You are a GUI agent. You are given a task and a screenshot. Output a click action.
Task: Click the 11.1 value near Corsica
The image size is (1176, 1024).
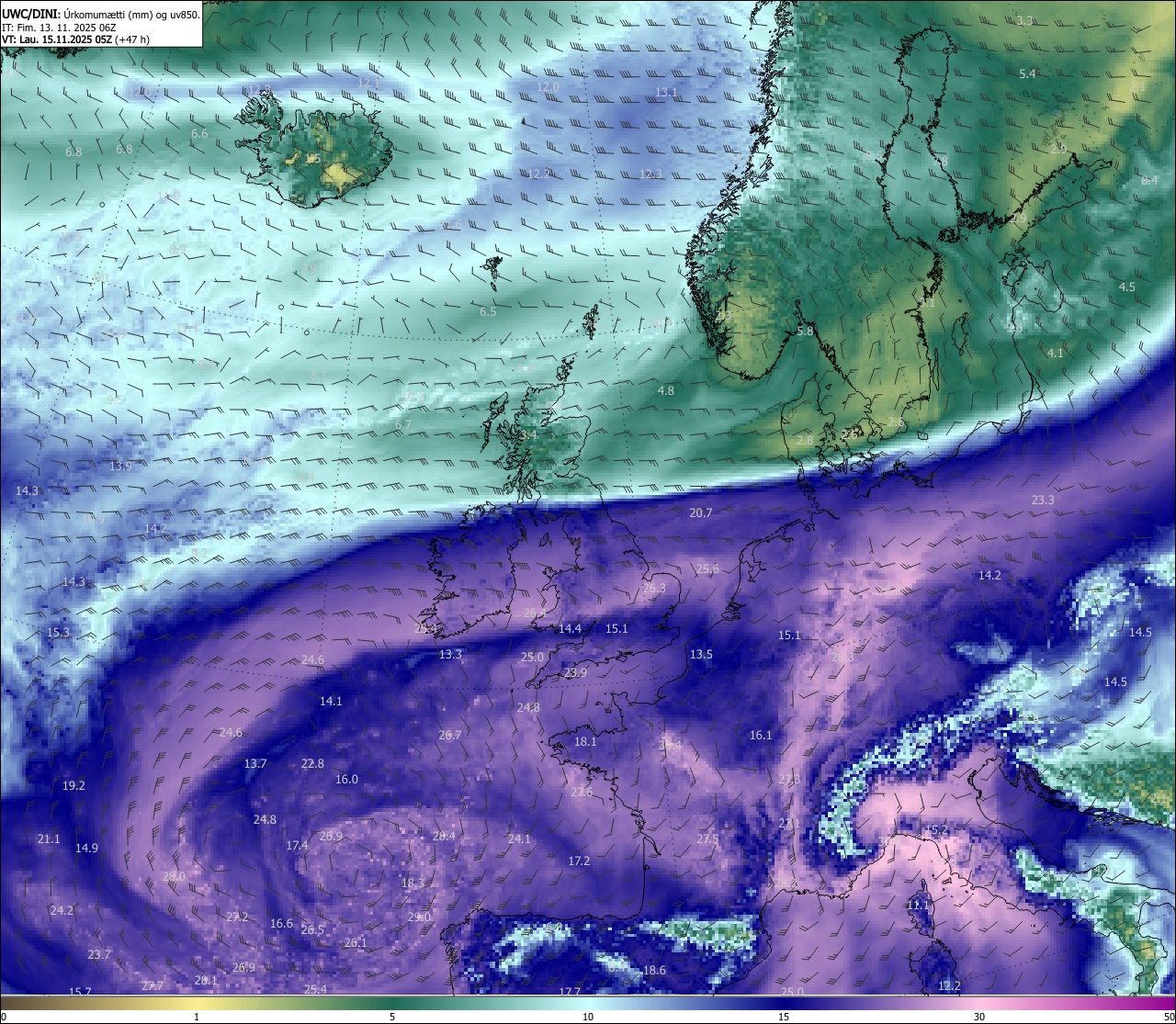918,905
